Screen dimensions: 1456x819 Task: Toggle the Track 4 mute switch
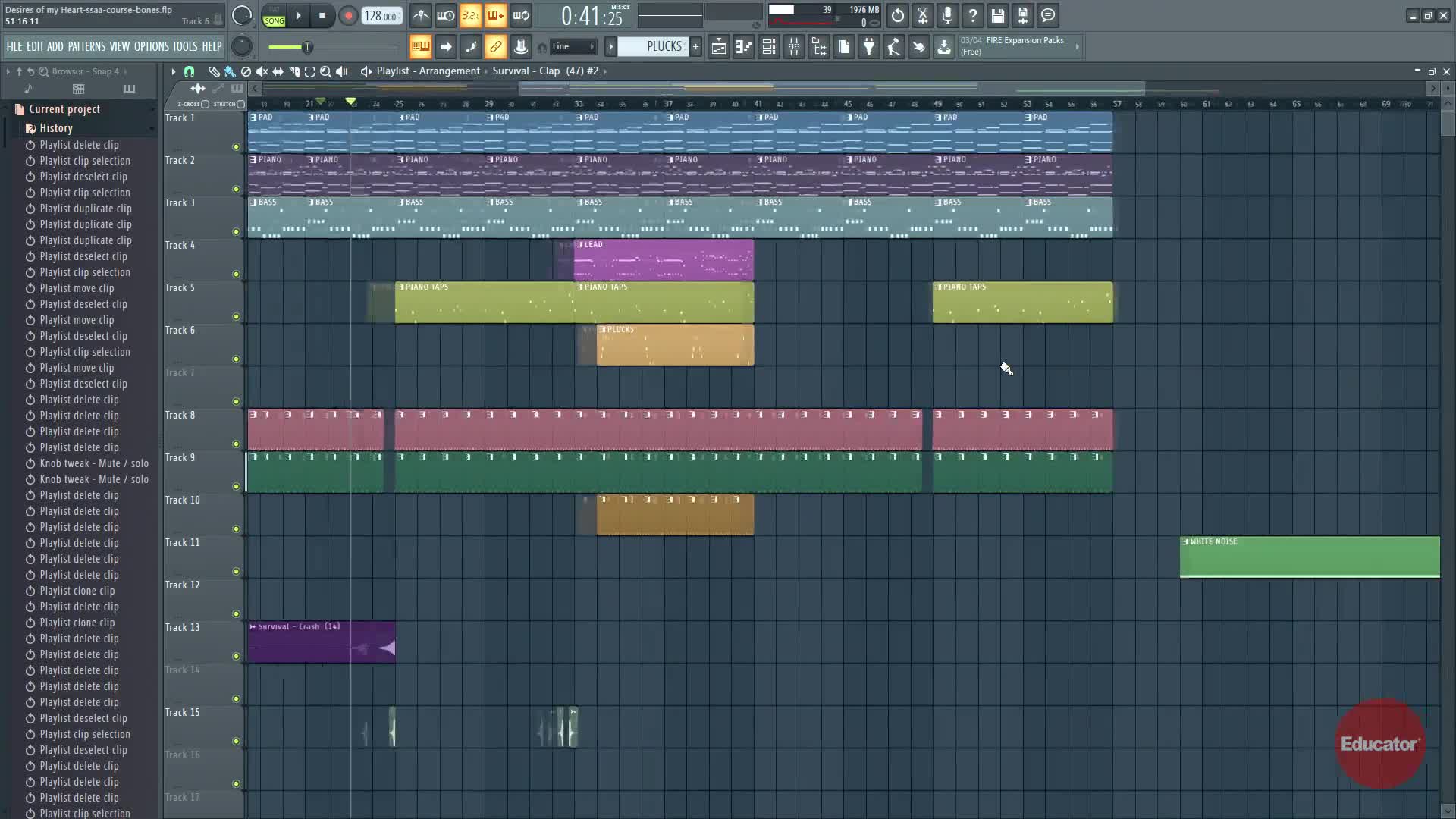tap(236, 275)
